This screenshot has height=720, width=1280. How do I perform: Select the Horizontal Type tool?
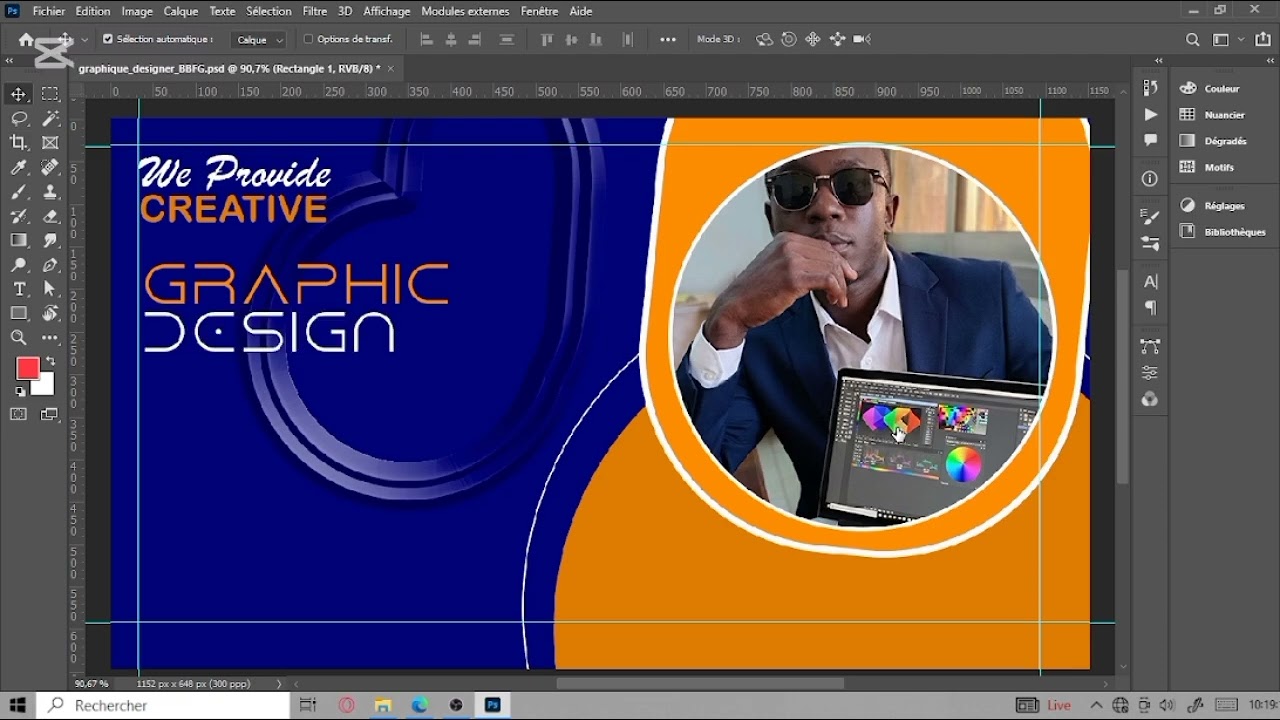click(x=19, y=289)
